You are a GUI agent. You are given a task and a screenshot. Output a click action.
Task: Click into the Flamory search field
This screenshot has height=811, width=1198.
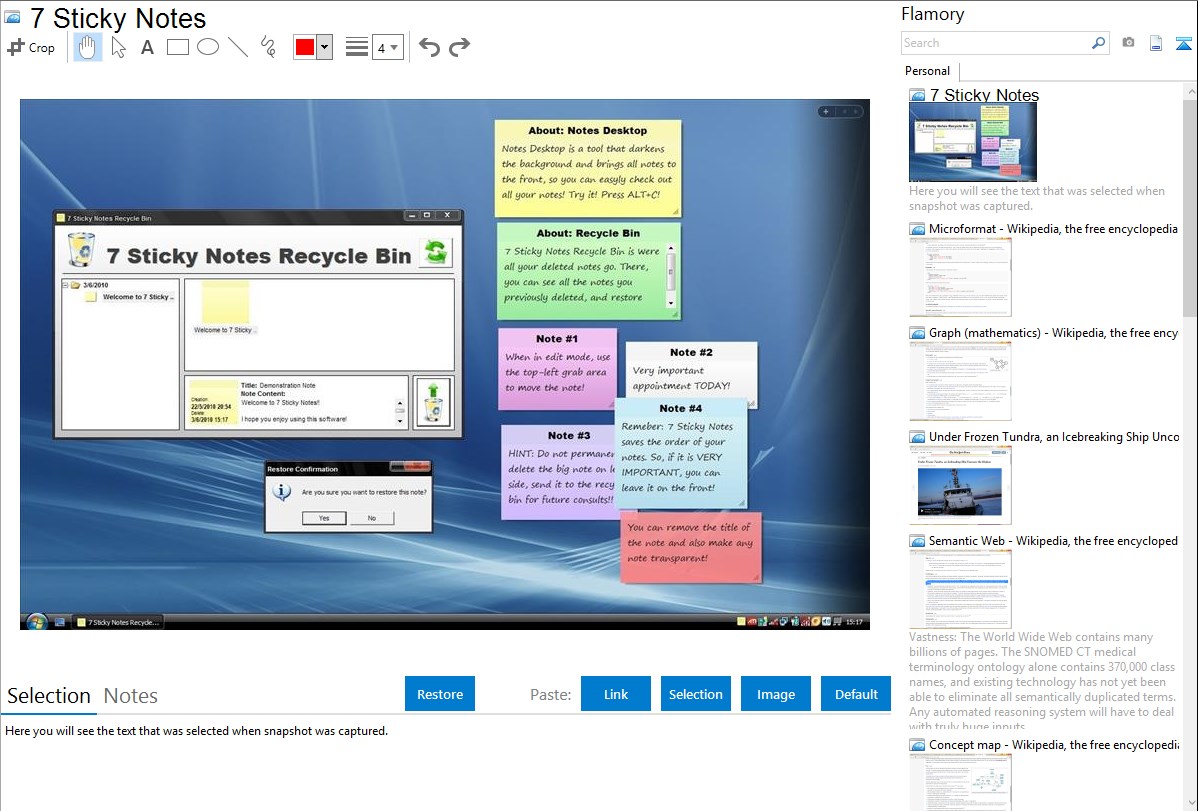pyautogui.click(x=995, y=43)
